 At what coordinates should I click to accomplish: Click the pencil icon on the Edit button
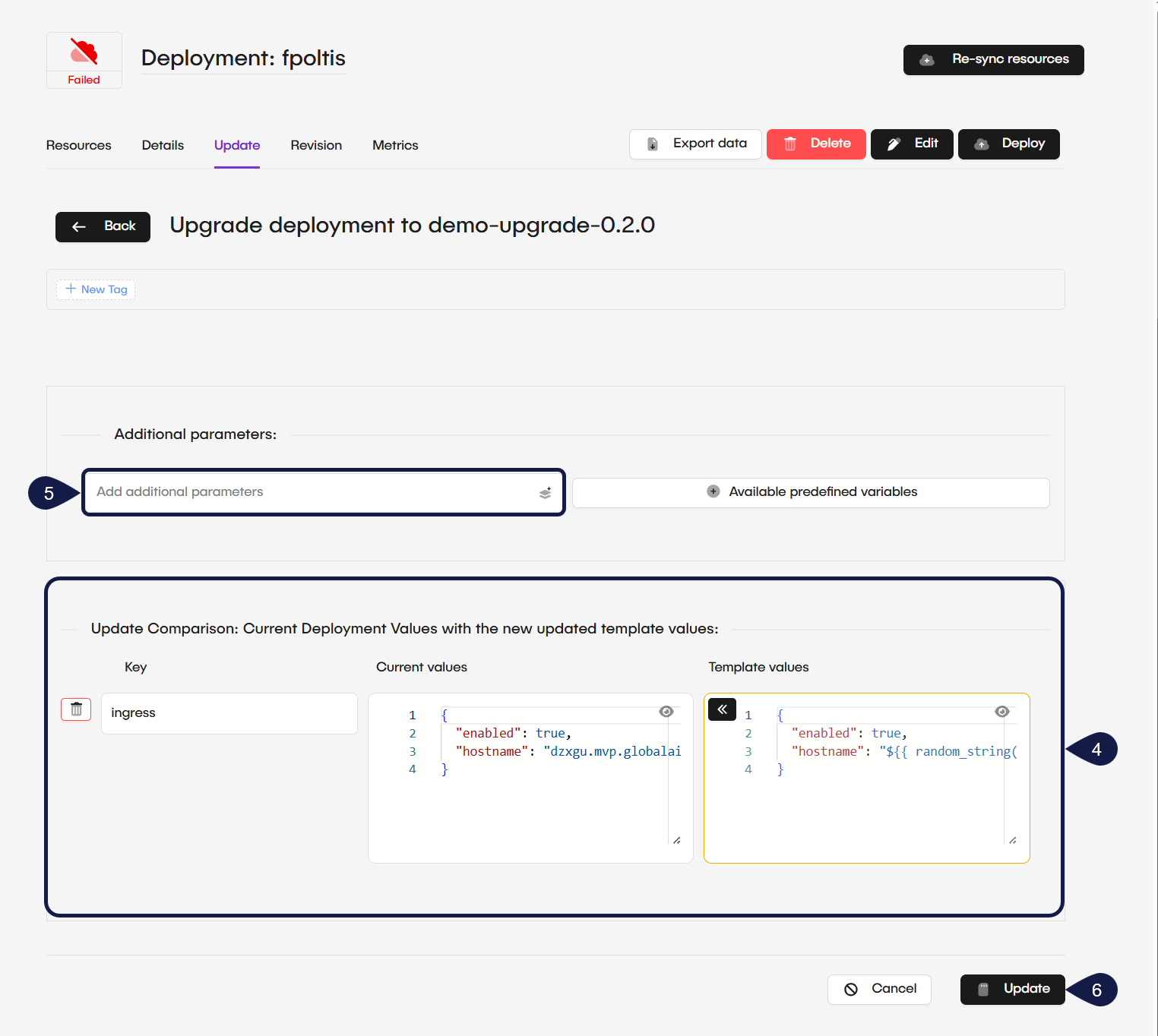click(x=894, y=144)
